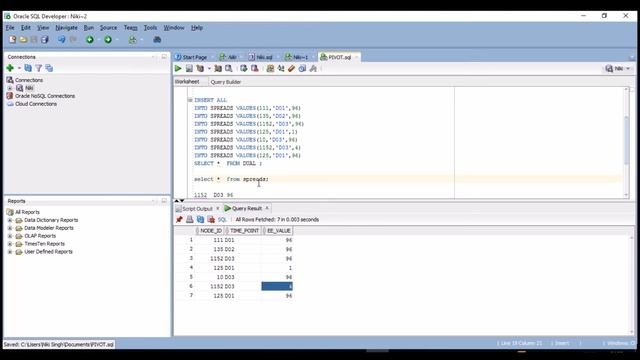The image size is (640, 360).
Task: Click the Save All icon
Action: pyautogui.click(x=44, y=40)
